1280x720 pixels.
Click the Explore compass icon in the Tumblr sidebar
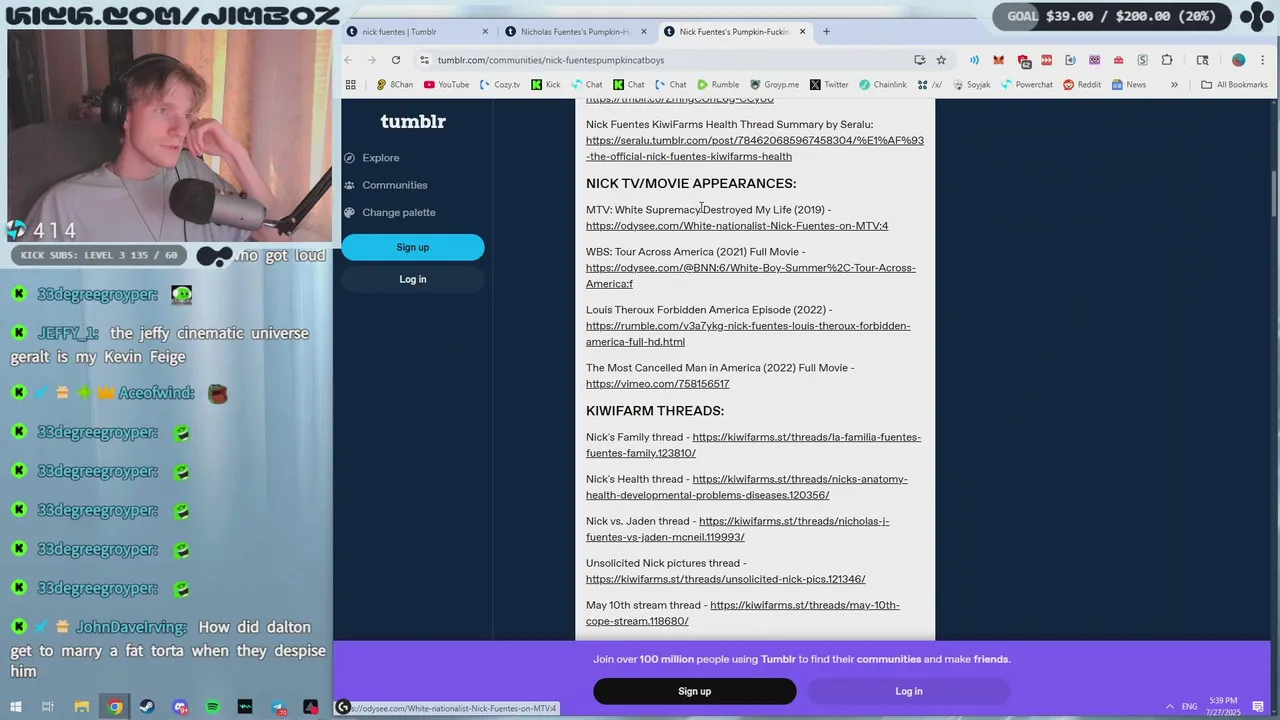(x=349, y=158)
